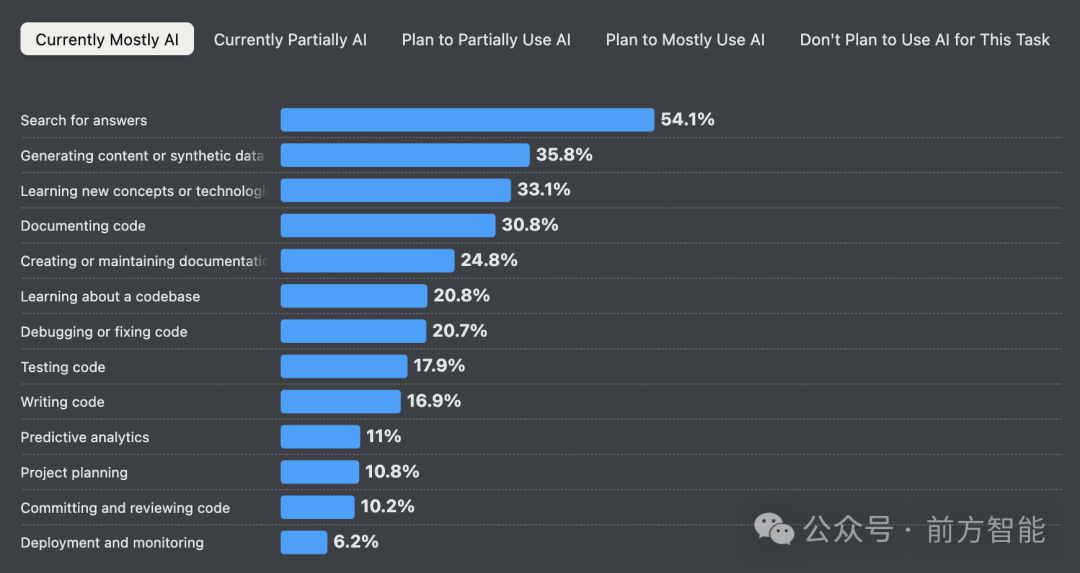
Task: Click the blue Search for answers bar
Action: click(467, 120)
